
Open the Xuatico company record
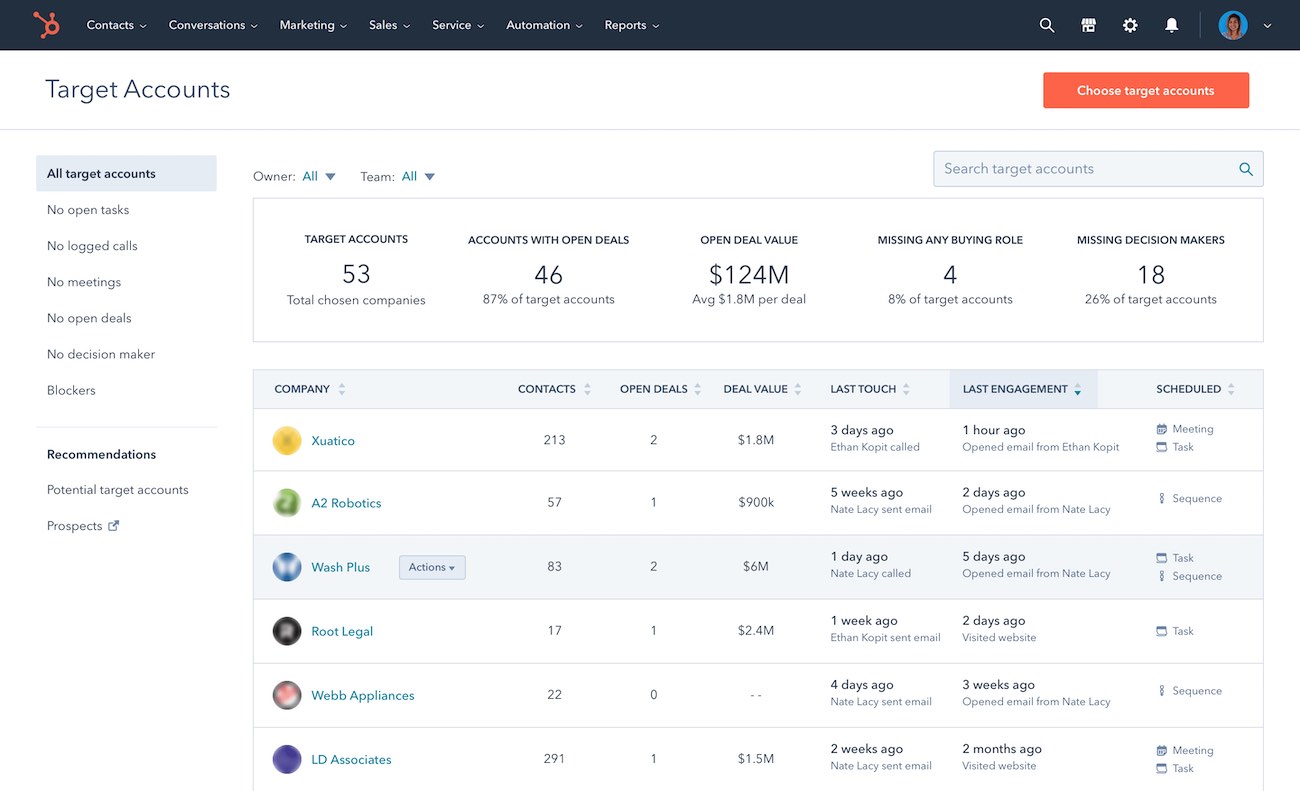[x=333, y=440]
